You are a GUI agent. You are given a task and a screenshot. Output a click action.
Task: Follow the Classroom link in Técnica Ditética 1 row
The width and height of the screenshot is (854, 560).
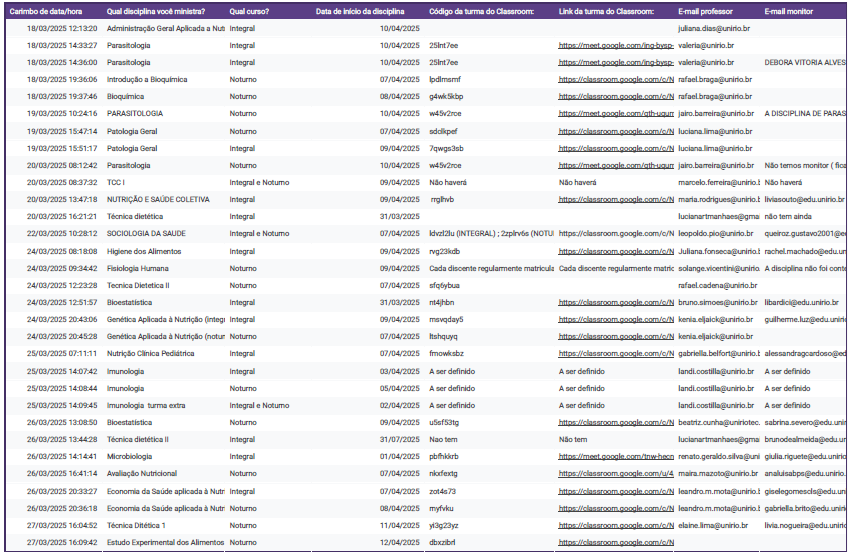tap(615, 525)
